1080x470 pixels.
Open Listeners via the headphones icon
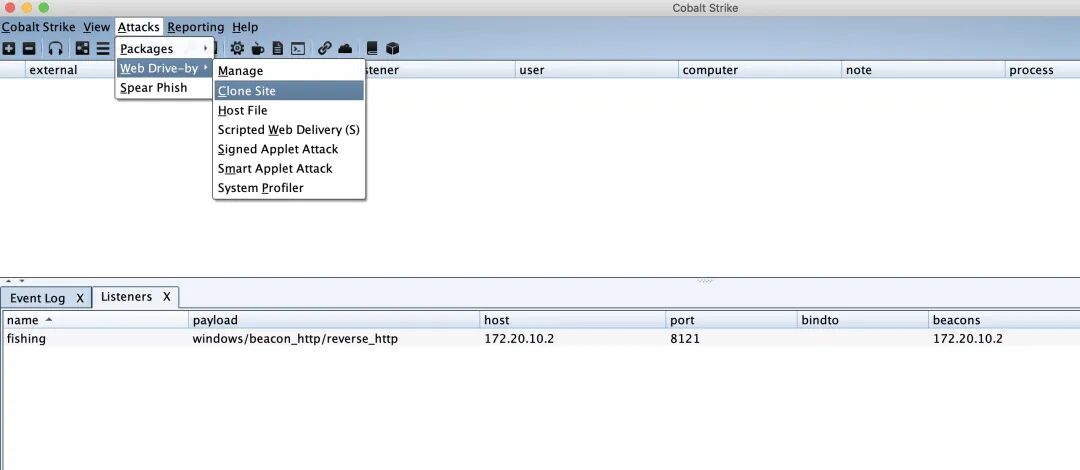pos(56,48)
